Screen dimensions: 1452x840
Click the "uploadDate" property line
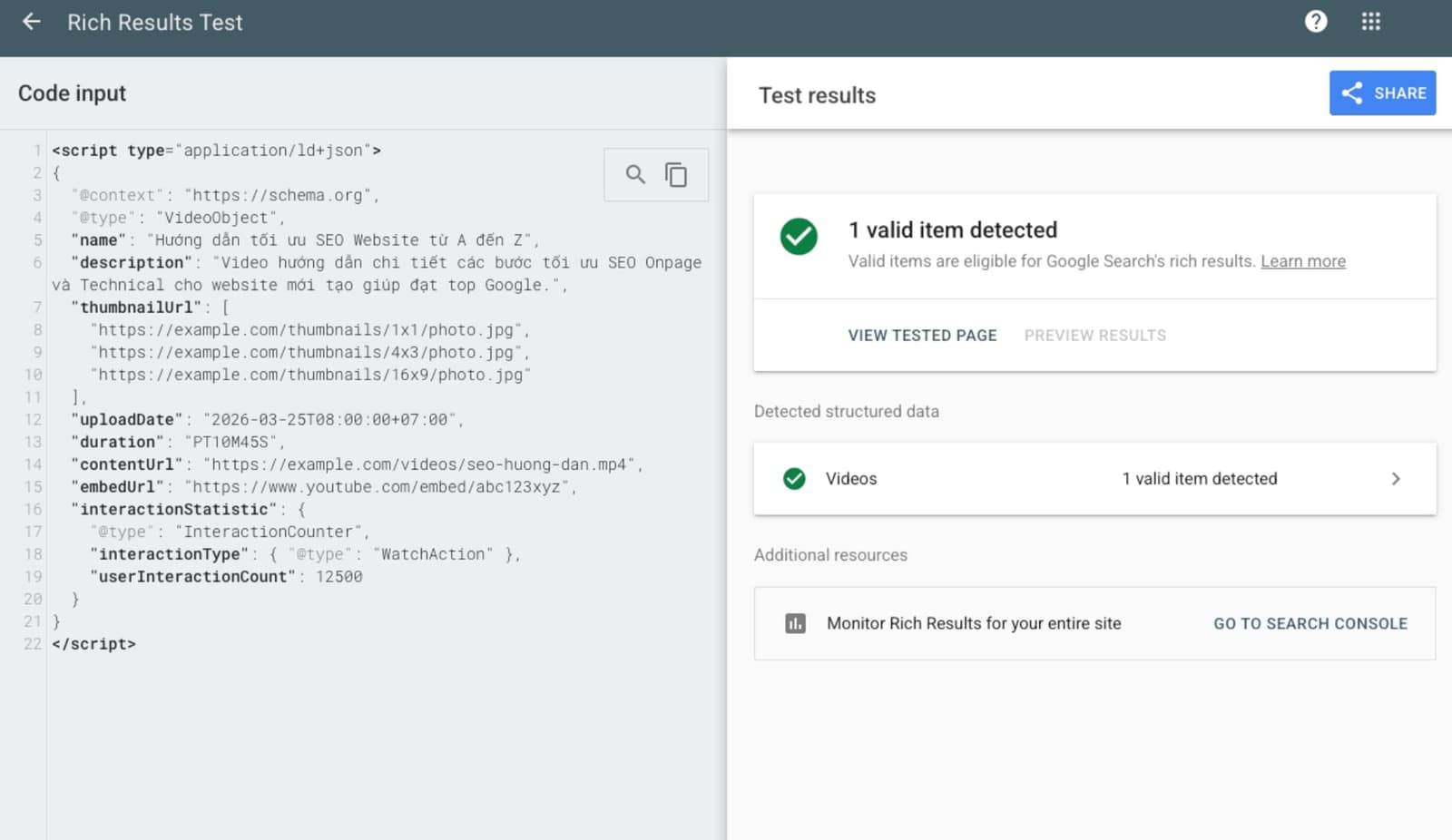coord(268,420)
